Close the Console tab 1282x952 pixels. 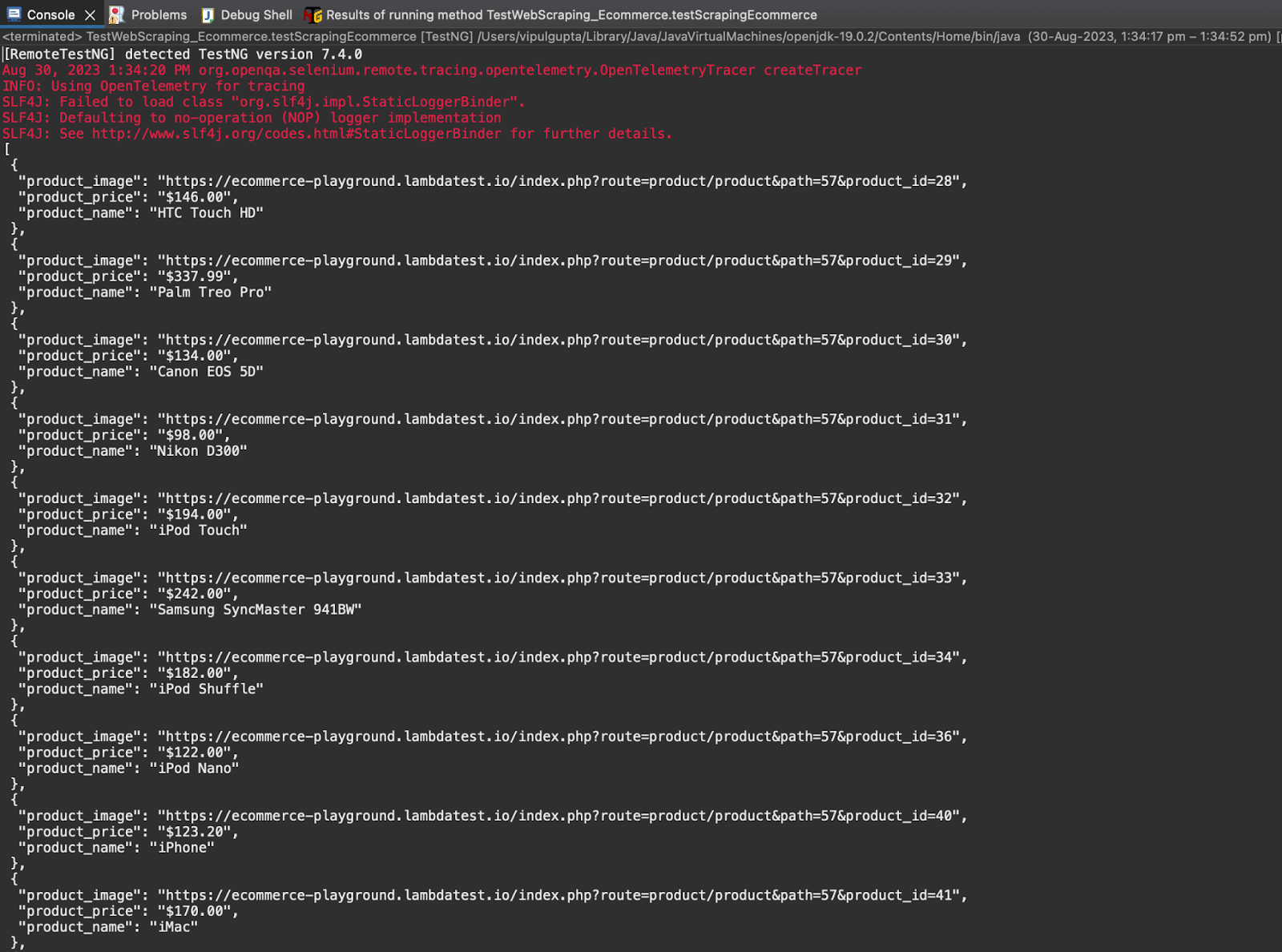pos(91,14)
